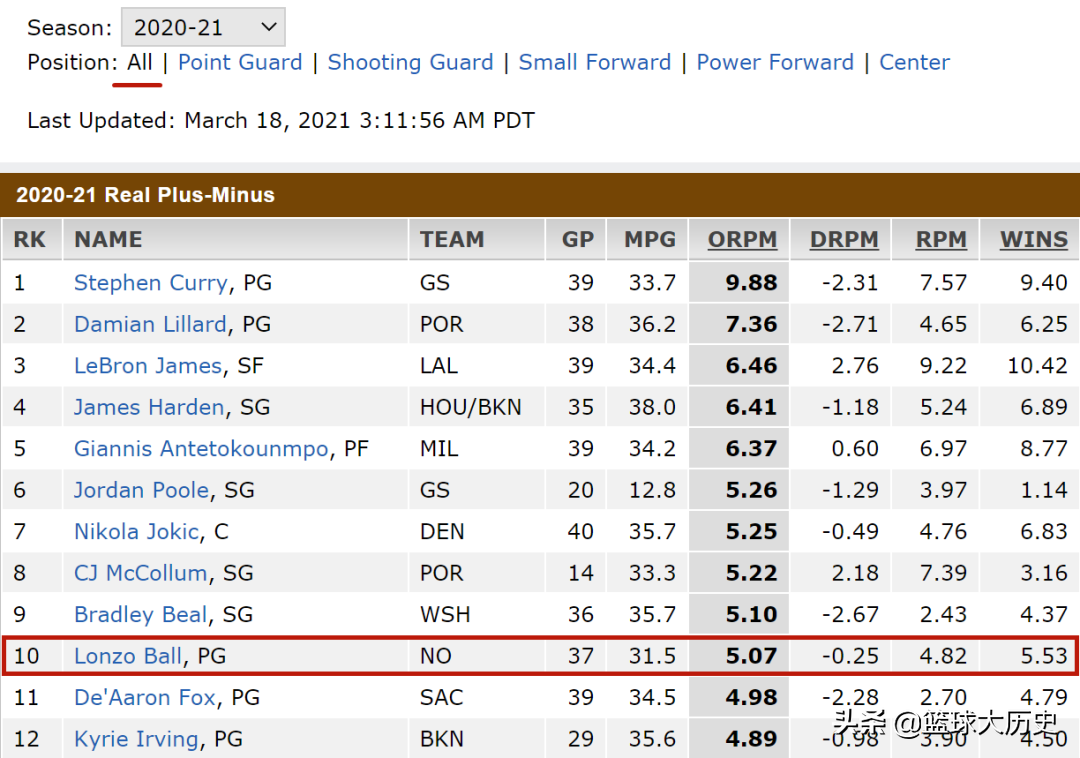Viewport: 1080px width, 758px height.
Task: Open James Harden's profile link
Action: tap(148, 407)
